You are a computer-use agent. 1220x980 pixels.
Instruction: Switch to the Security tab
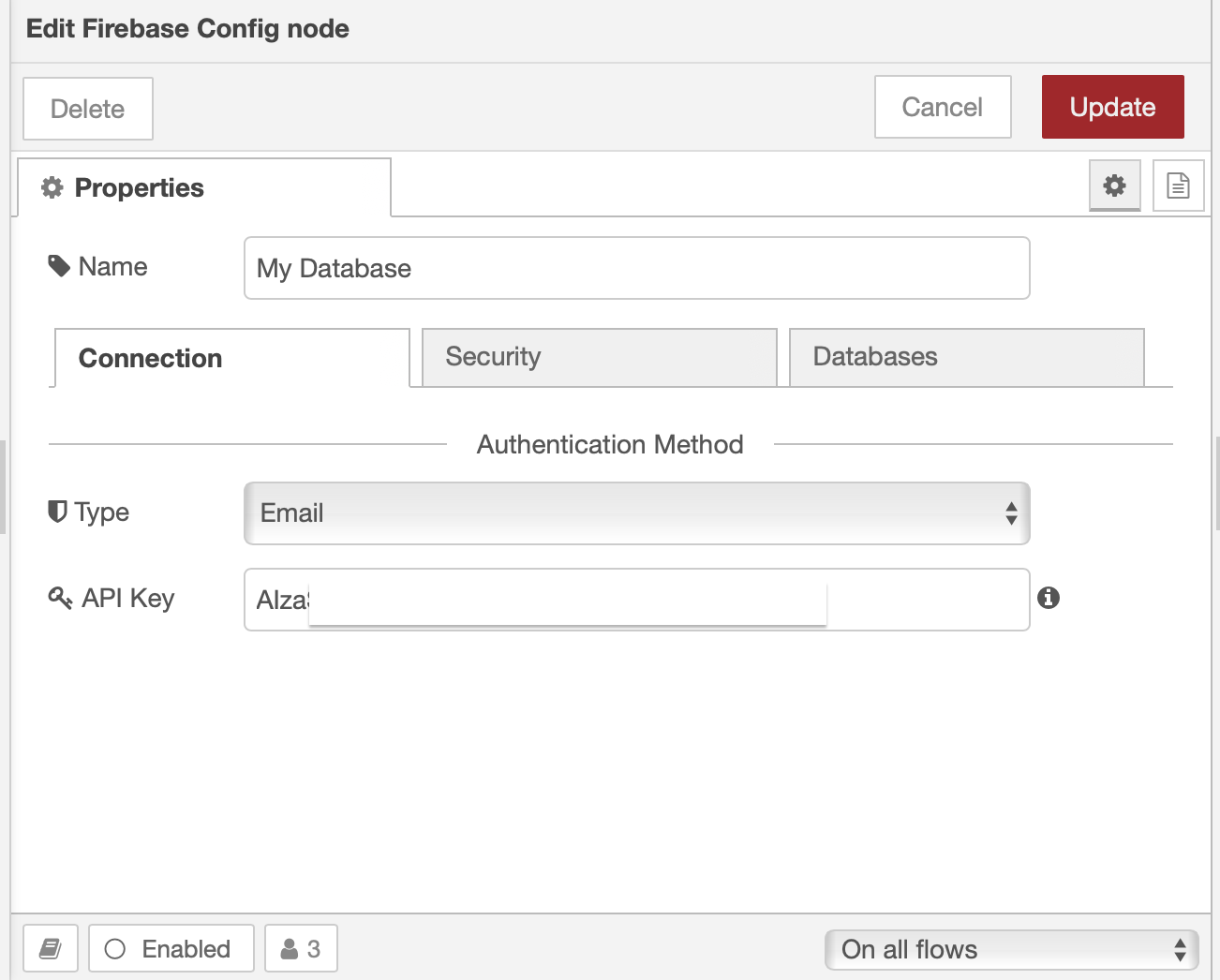[600, 357]
